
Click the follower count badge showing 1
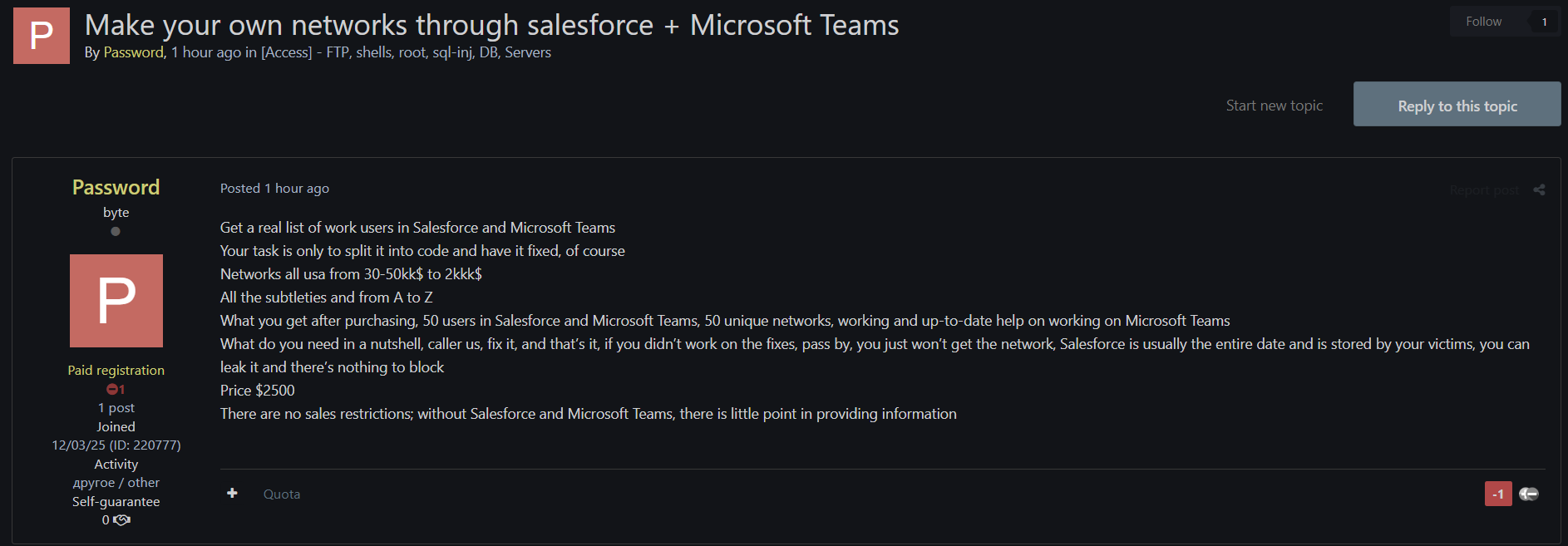tap(1544, 22)
